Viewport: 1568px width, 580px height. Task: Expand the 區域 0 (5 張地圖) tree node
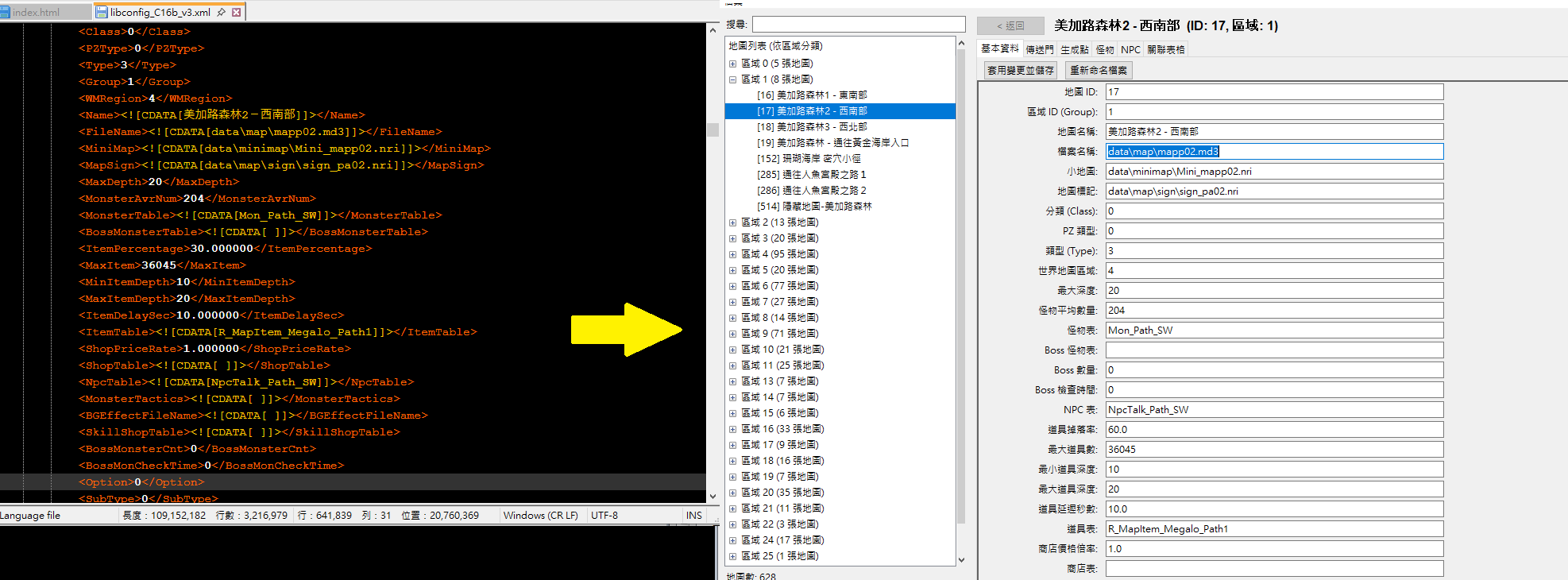pyautogui.click(x=732, y=64)
